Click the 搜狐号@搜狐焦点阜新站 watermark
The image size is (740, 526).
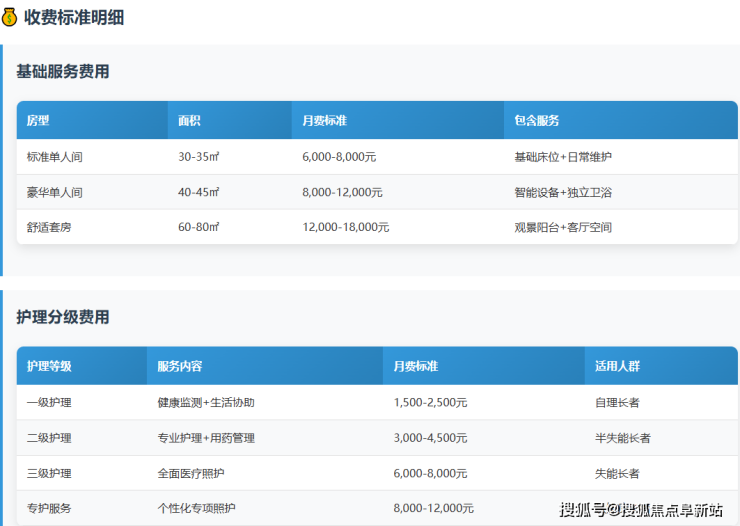coord(641,510)
